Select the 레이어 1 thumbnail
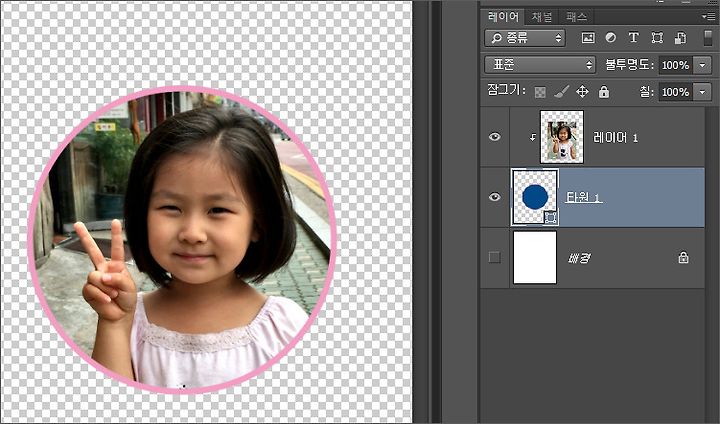720x424 pixels. coord(562,137)
